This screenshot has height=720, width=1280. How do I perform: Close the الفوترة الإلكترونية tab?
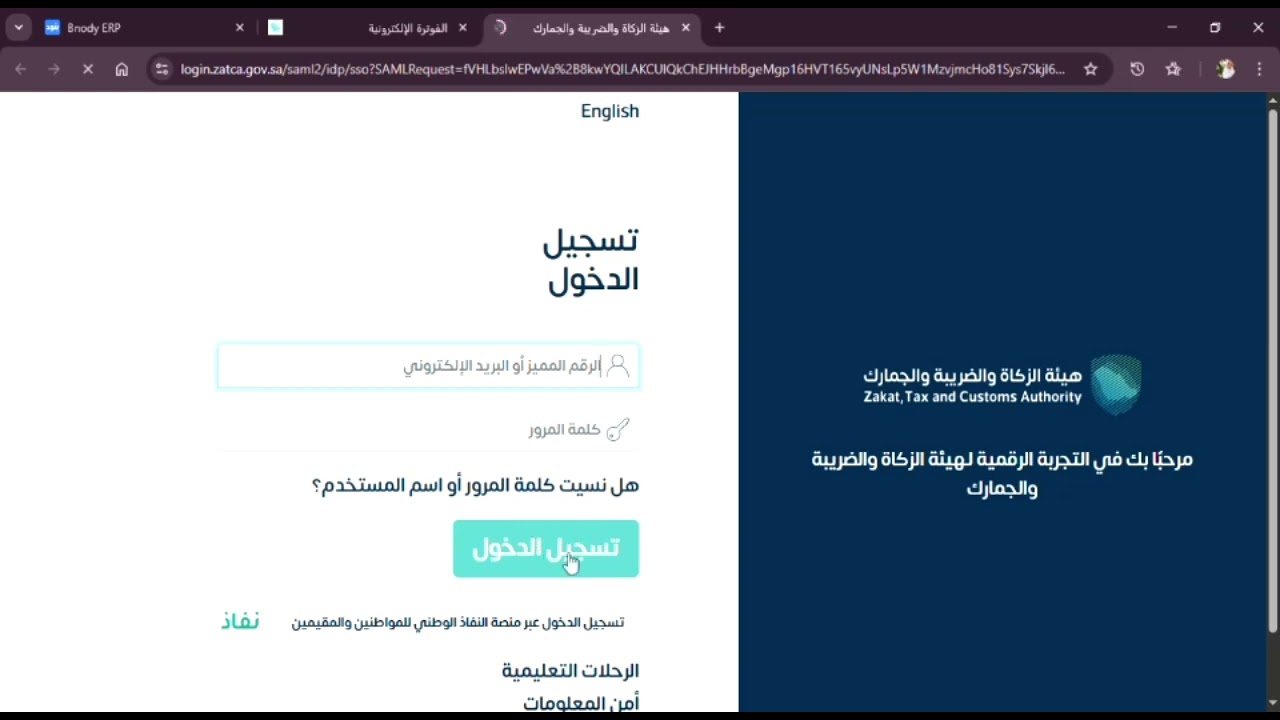pos(462,28)
